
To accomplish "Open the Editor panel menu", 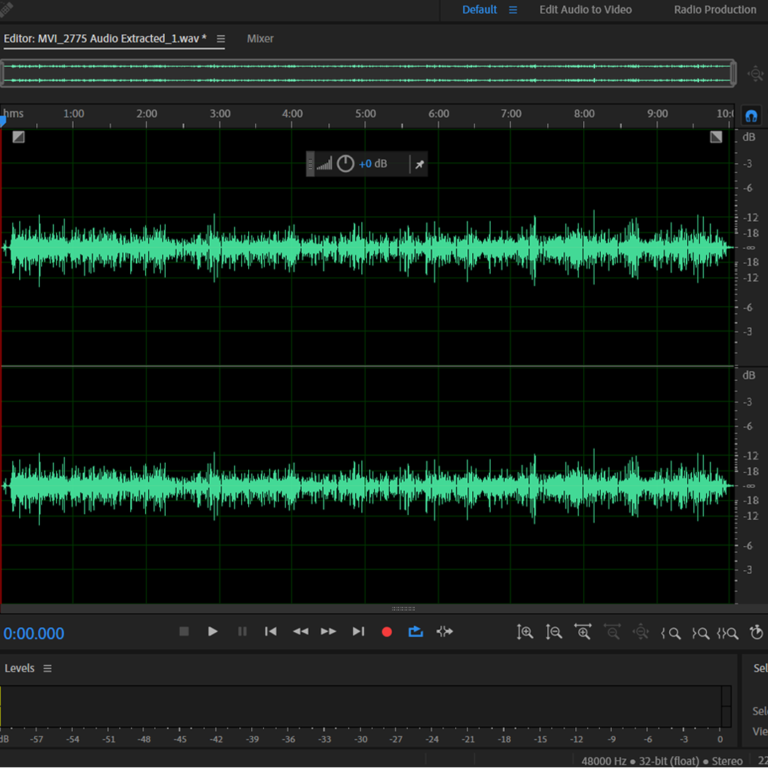I will click(x=221, y=39).
